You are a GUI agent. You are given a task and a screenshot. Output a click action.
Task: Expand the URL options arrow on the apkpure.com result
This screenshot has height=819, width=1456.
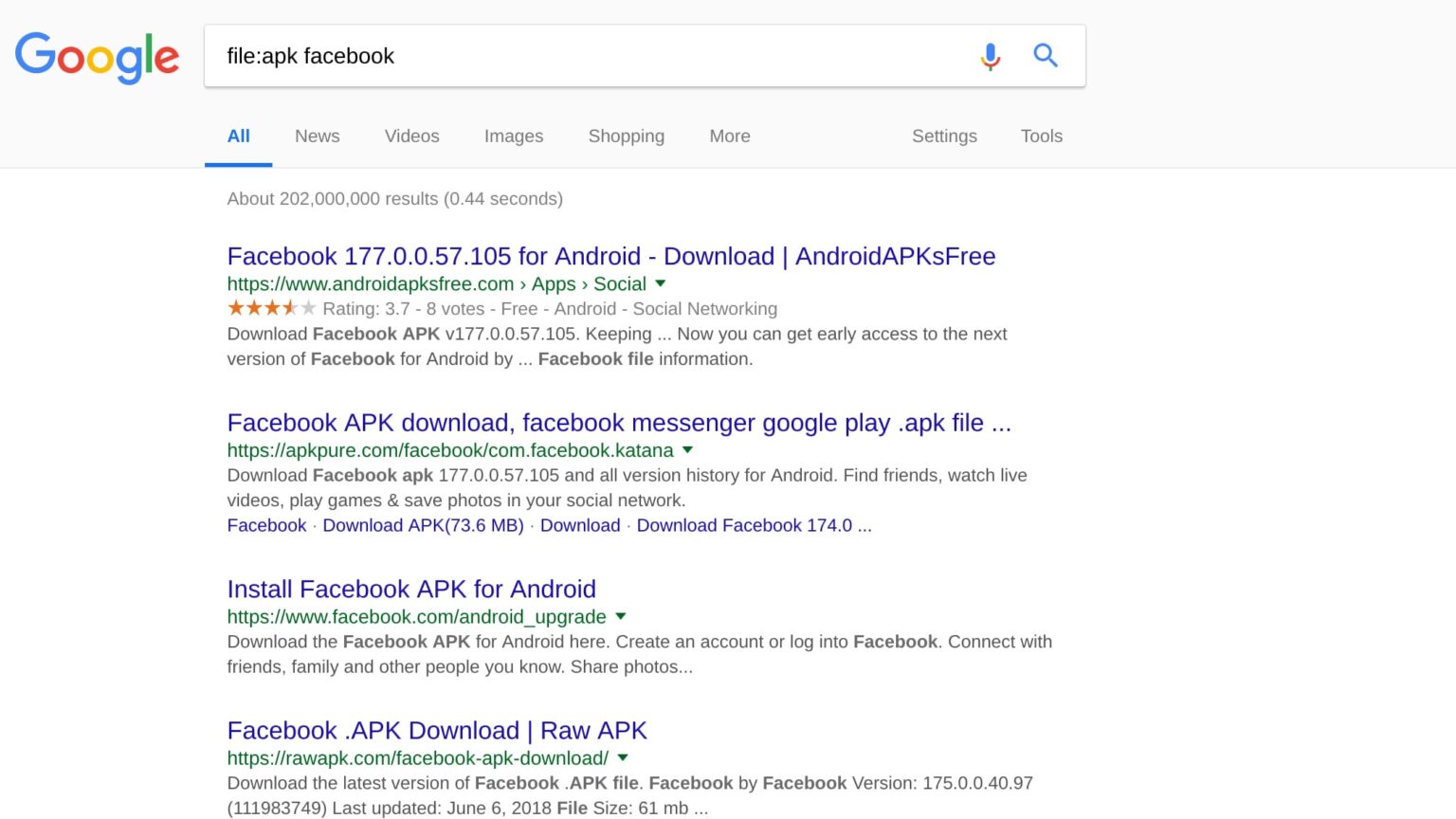687,450
